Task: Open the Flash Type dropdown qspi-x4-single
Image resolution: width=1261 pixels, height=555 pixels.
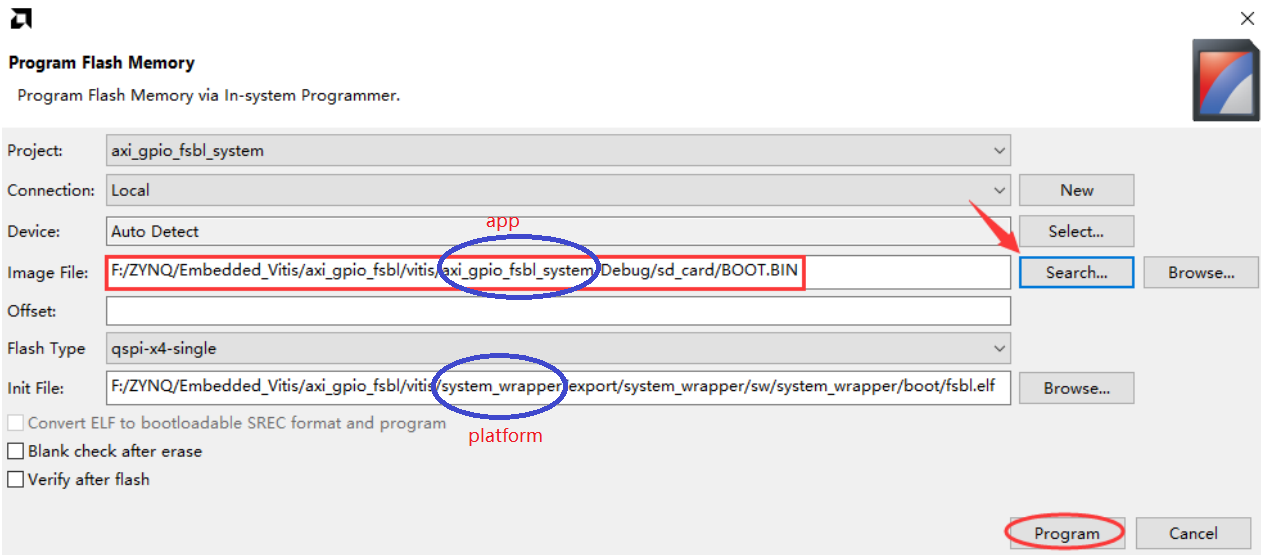Action: click(x=558, y=349)
